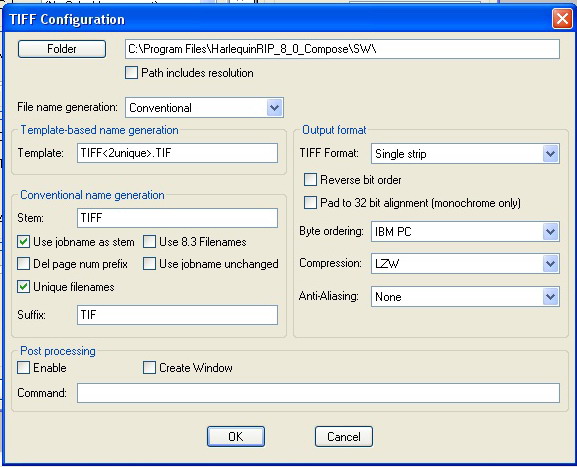Check Pad to 32 bit alignment

click(x=310, y=202)
